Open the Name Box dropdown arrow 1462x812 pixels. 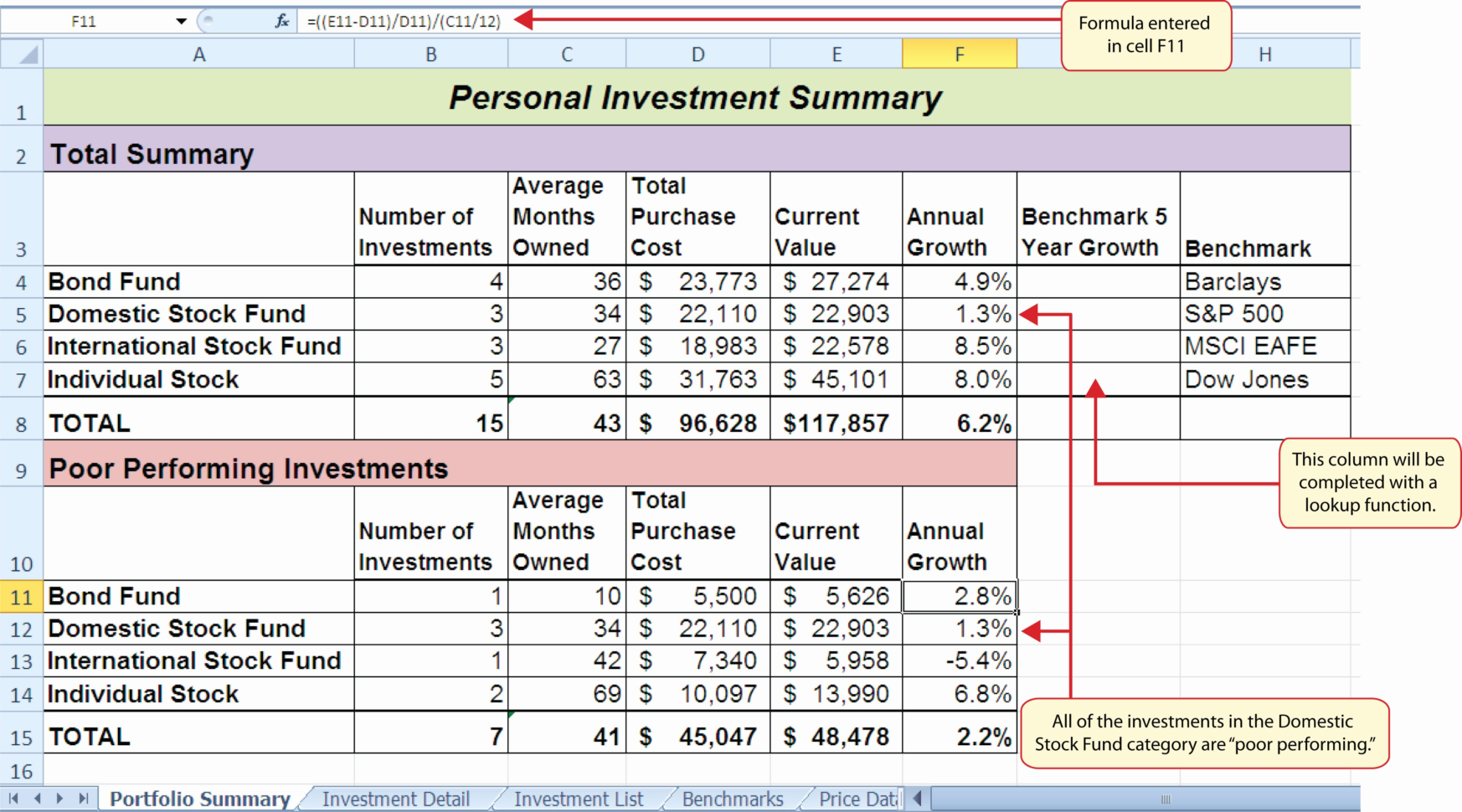(179, 20)
